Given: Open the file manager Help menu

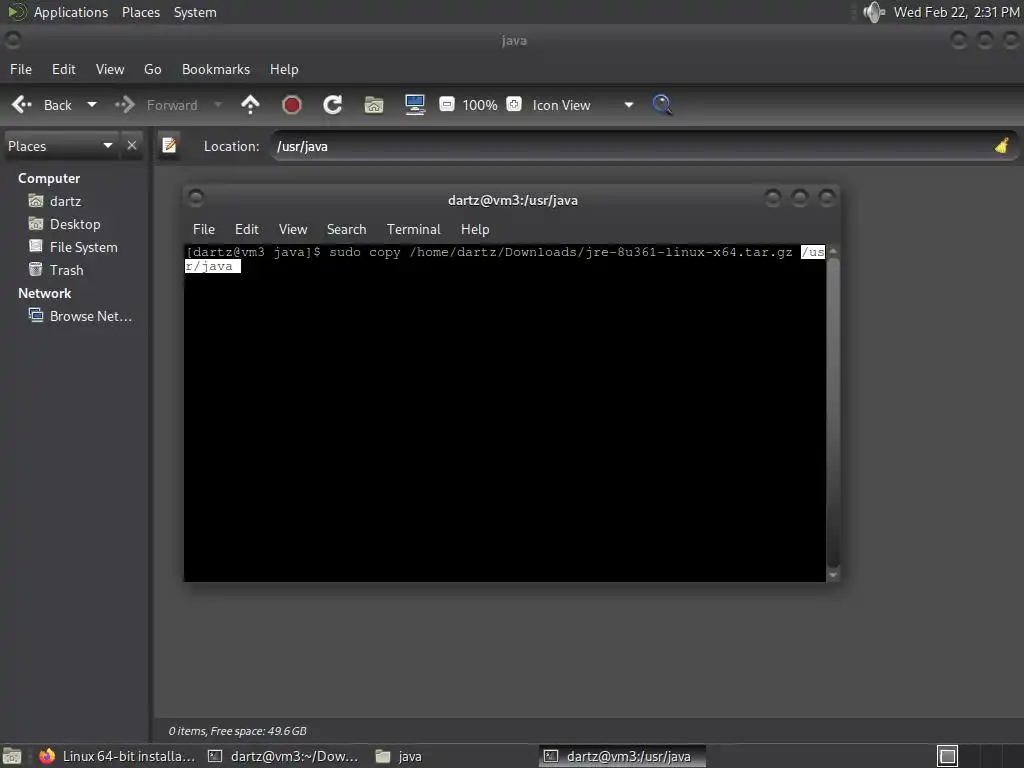Looking at the screenshot, I should click(x=284, y=69).
